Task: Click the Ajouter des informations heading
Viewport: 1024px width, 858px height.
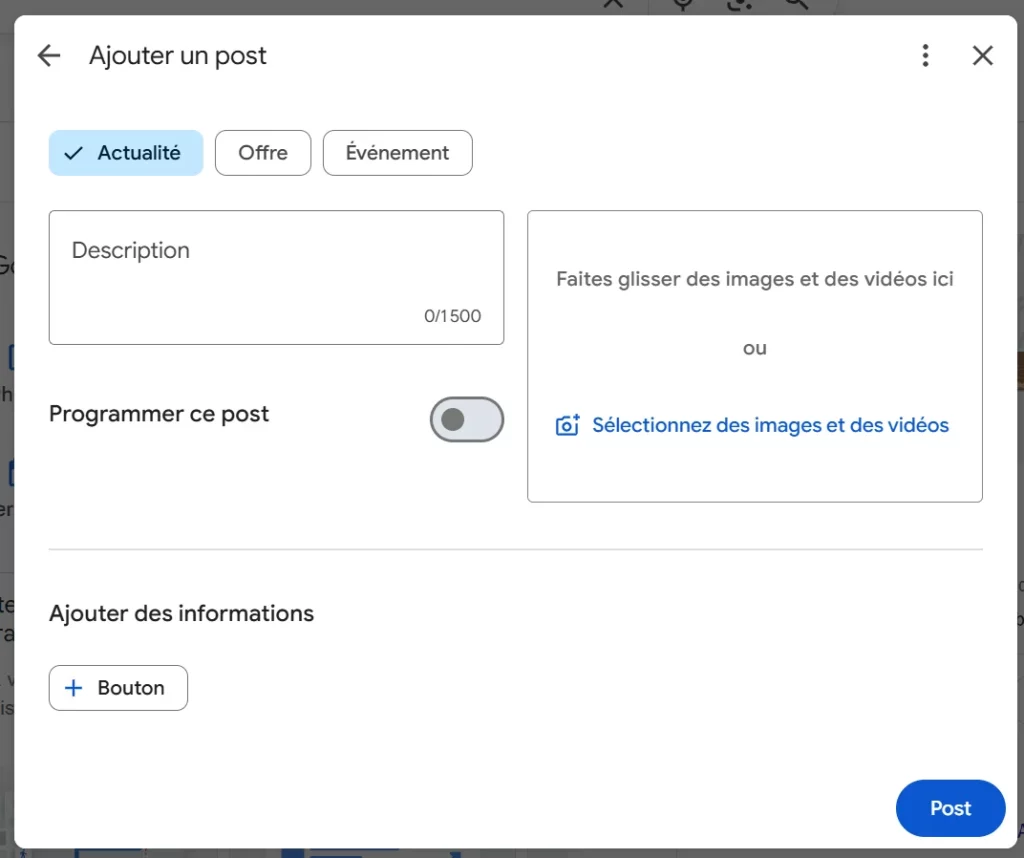Action: click(182, 613)
